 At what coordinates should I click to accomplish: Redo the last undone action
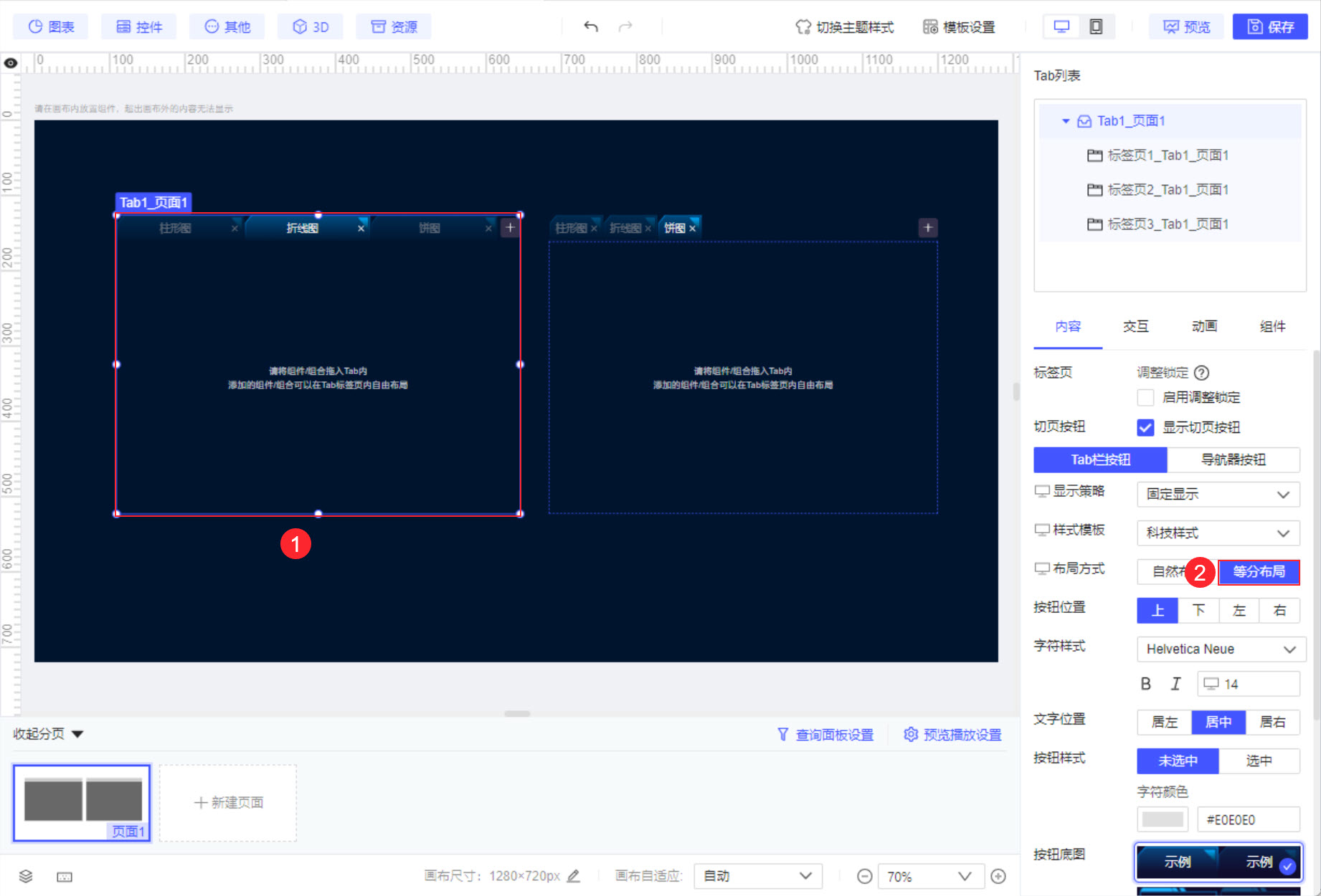pyautogui.click(x=626, y=27)
